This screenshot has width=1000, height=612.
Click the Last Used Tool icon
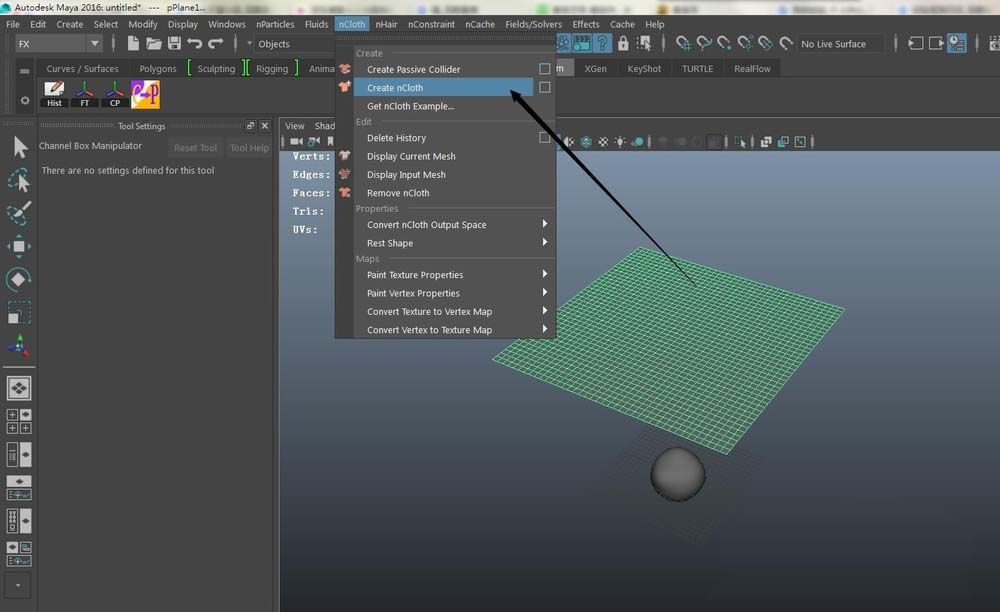tap(19, 346)
